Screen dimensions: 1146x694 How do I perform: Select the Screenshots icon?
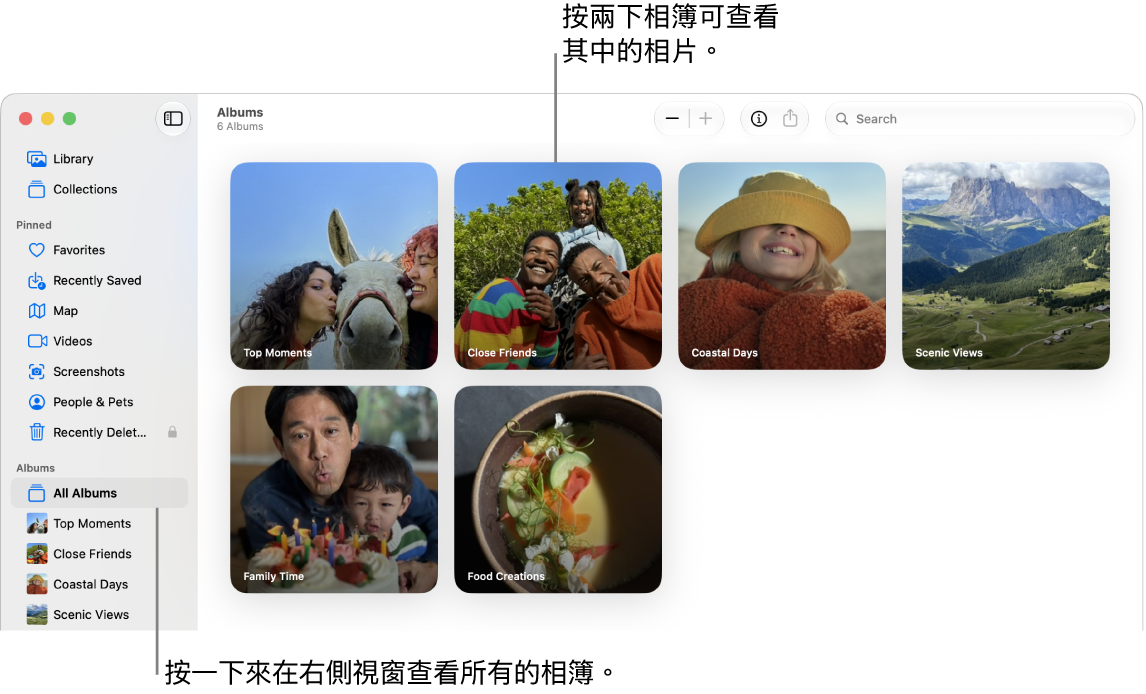pos(37,372)
